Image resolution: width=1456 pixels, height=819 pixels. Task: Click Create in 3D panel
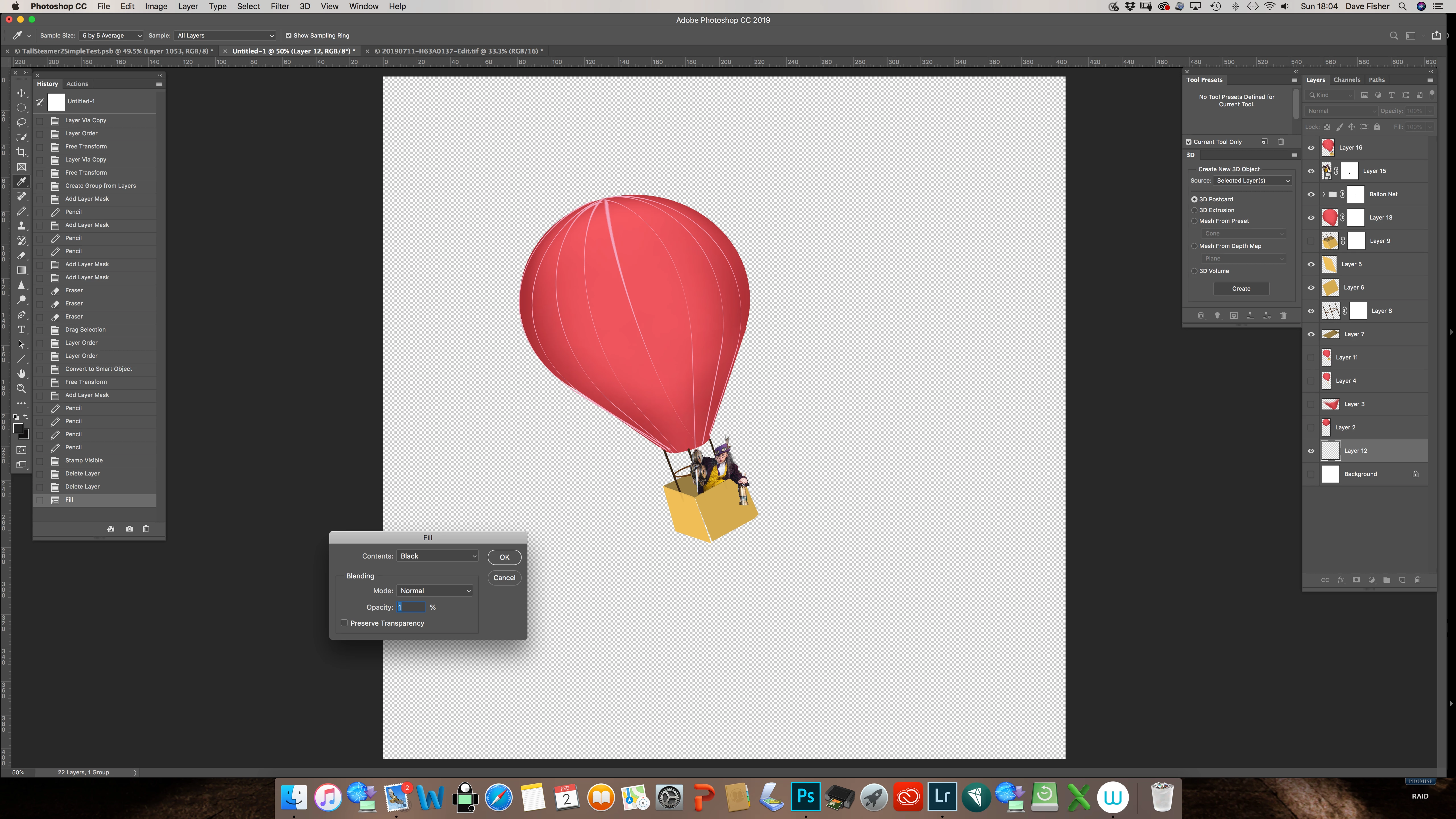coord(1241,289)
